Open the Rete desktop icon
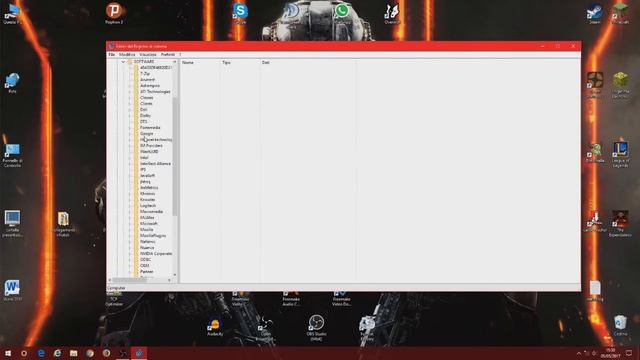640x360 pixels. coord(12,83)
